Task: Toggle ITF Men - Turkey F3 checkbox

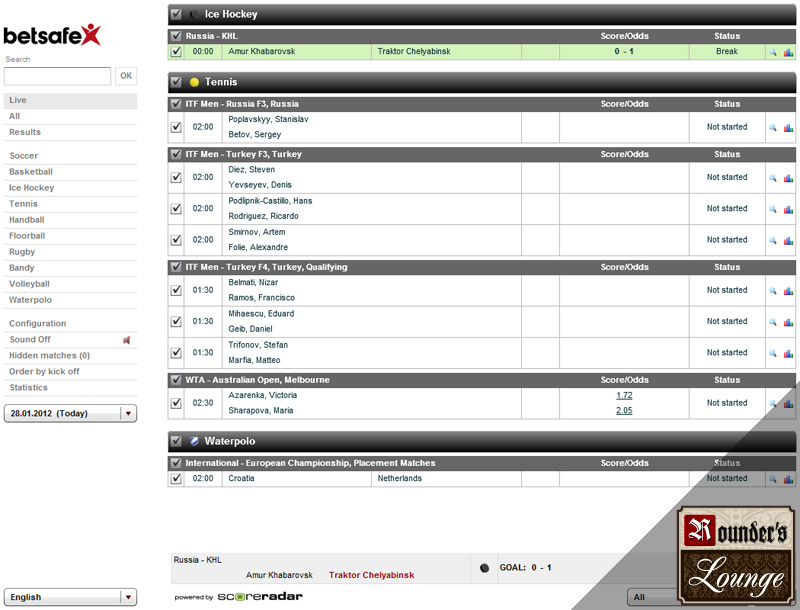Action: tap(176, 154)
